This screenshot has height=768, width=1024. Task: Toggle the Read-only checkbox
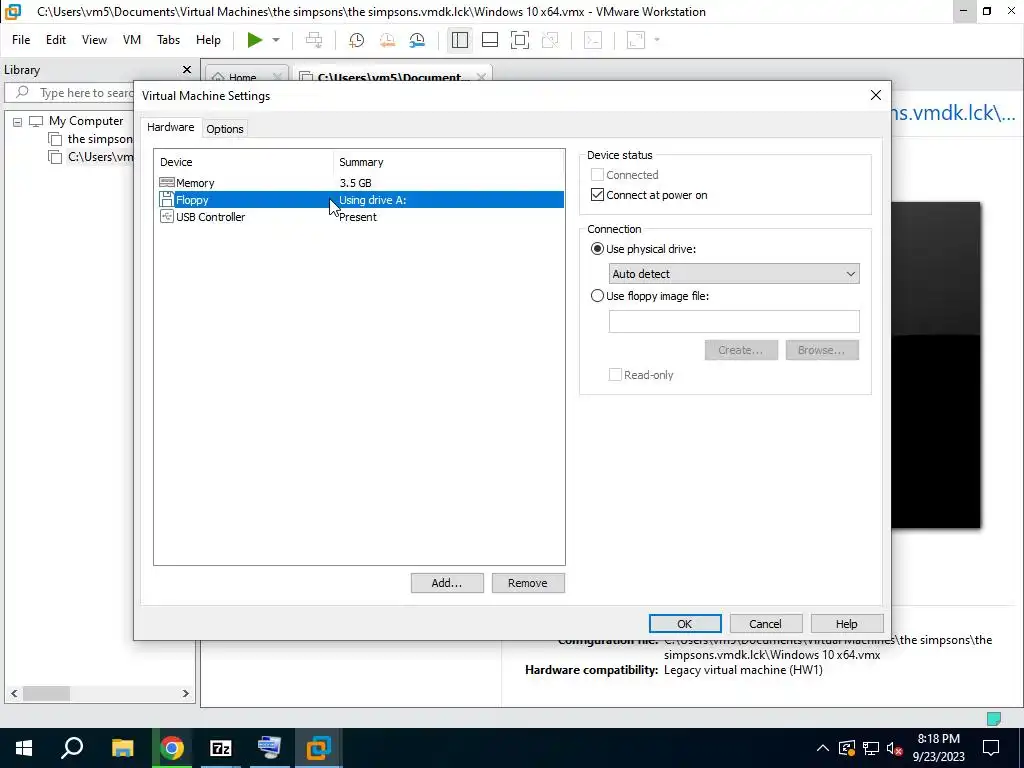pyautogui.click(x=615, y=375)
